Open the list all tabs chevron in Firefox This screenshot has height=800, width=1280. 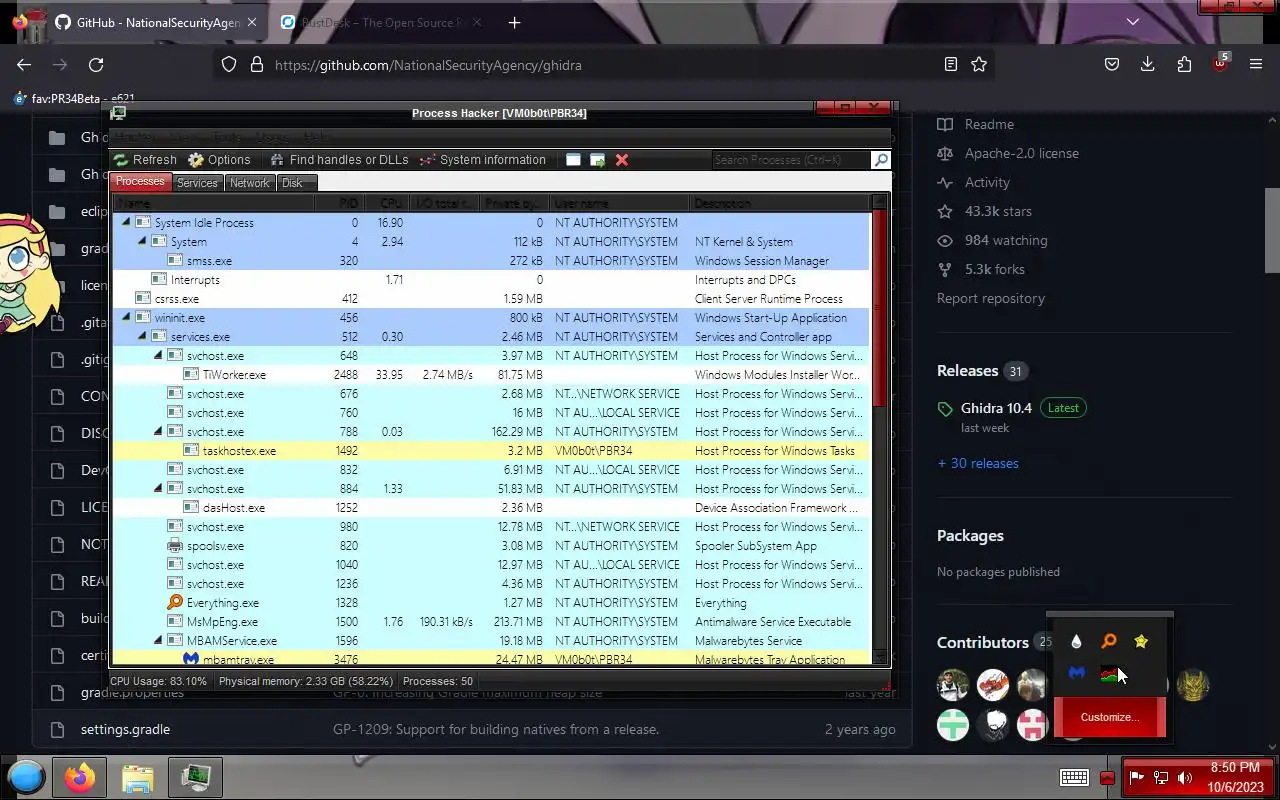pyautogui.click(x=1132, y=22)
